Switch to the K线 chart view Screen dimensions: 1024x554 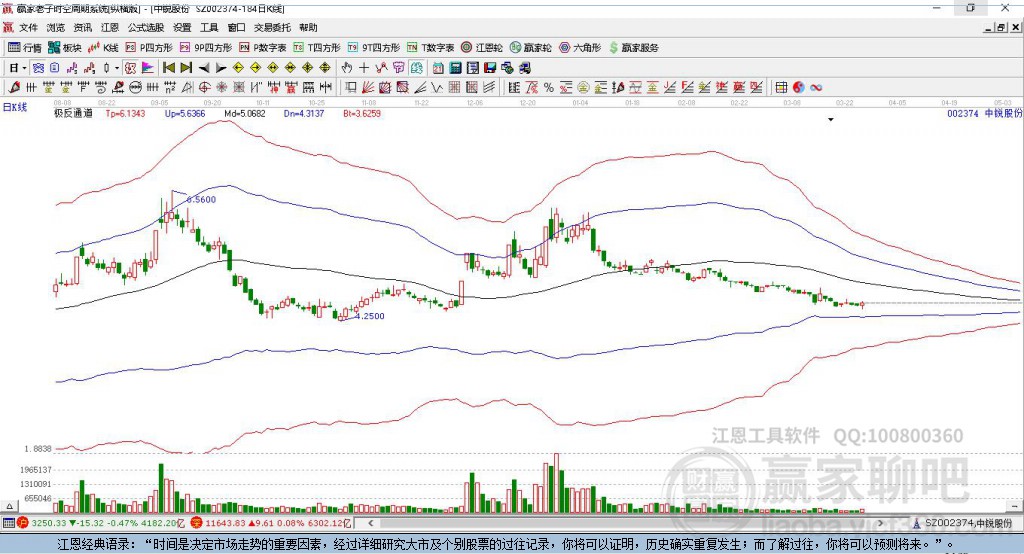pyautogui.click(x=103, y=48)
